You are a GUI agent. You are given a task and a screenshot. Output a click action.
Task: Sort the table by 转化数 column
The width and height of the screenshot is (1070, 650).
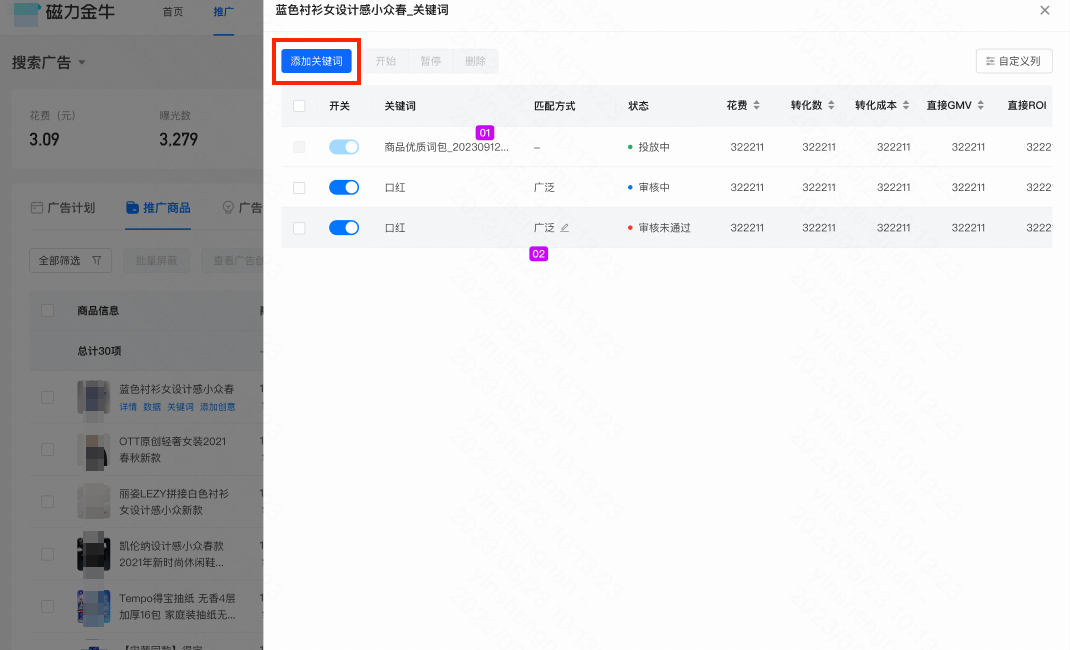(831, 105)
